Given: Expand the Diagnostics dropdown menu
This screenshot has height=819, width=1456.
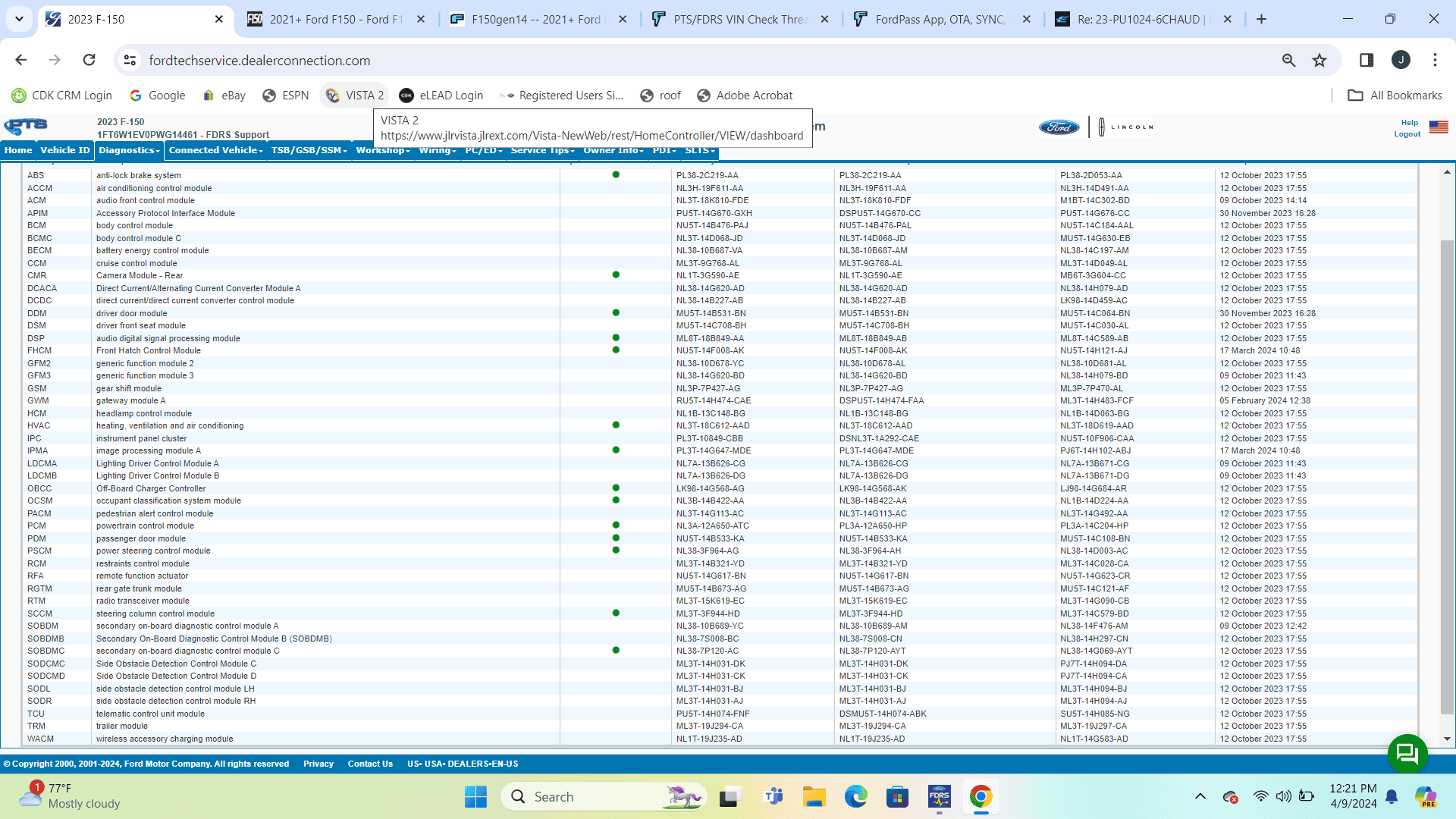Looking at the screenshot, I should (x=129, y=150).
